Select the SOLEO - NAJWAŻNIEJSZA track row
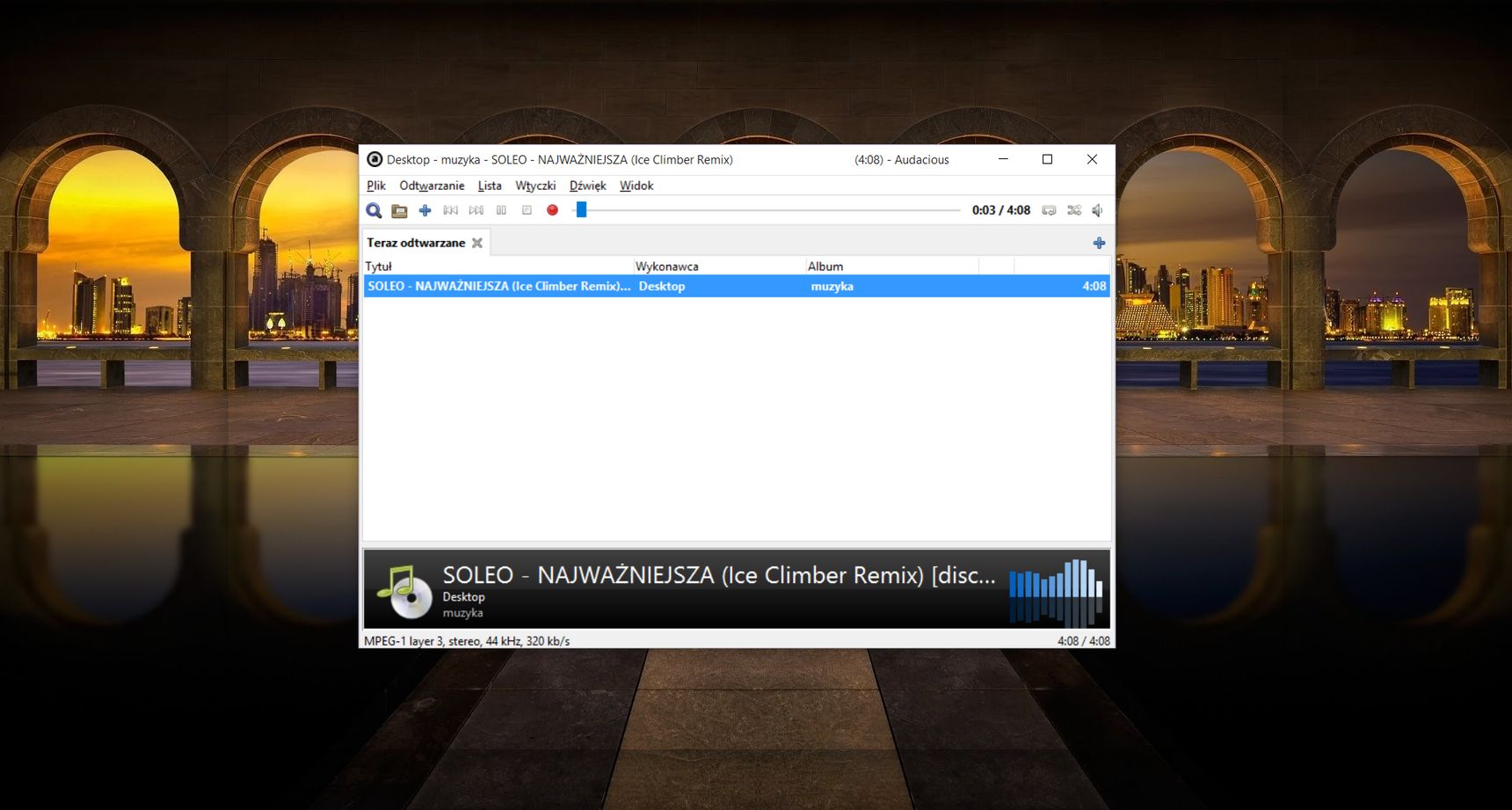This screenshot has width=1512, height=810. point(737,286)
